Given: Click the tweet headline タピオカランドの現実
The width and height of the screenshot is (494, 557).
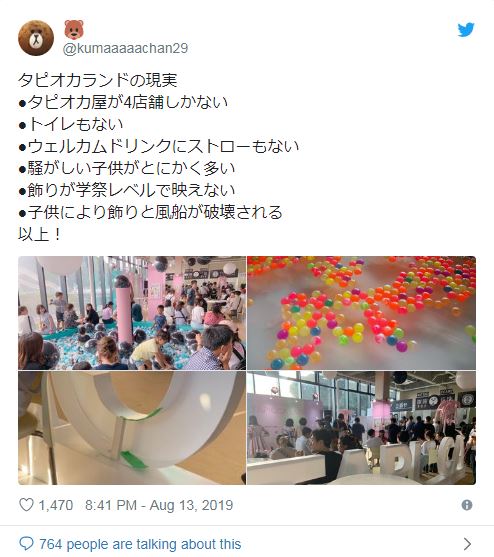Looking at the screenshot, I should click(x=98, y=80).
